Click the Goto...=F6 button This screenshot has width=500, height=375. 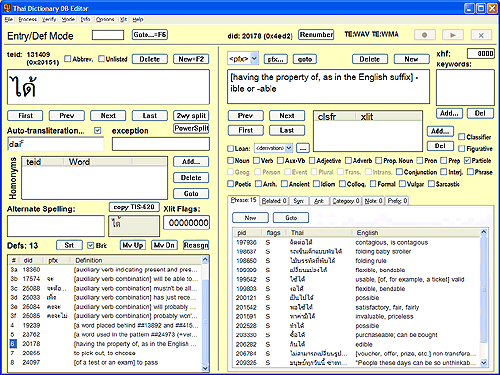tap(150, 35)
